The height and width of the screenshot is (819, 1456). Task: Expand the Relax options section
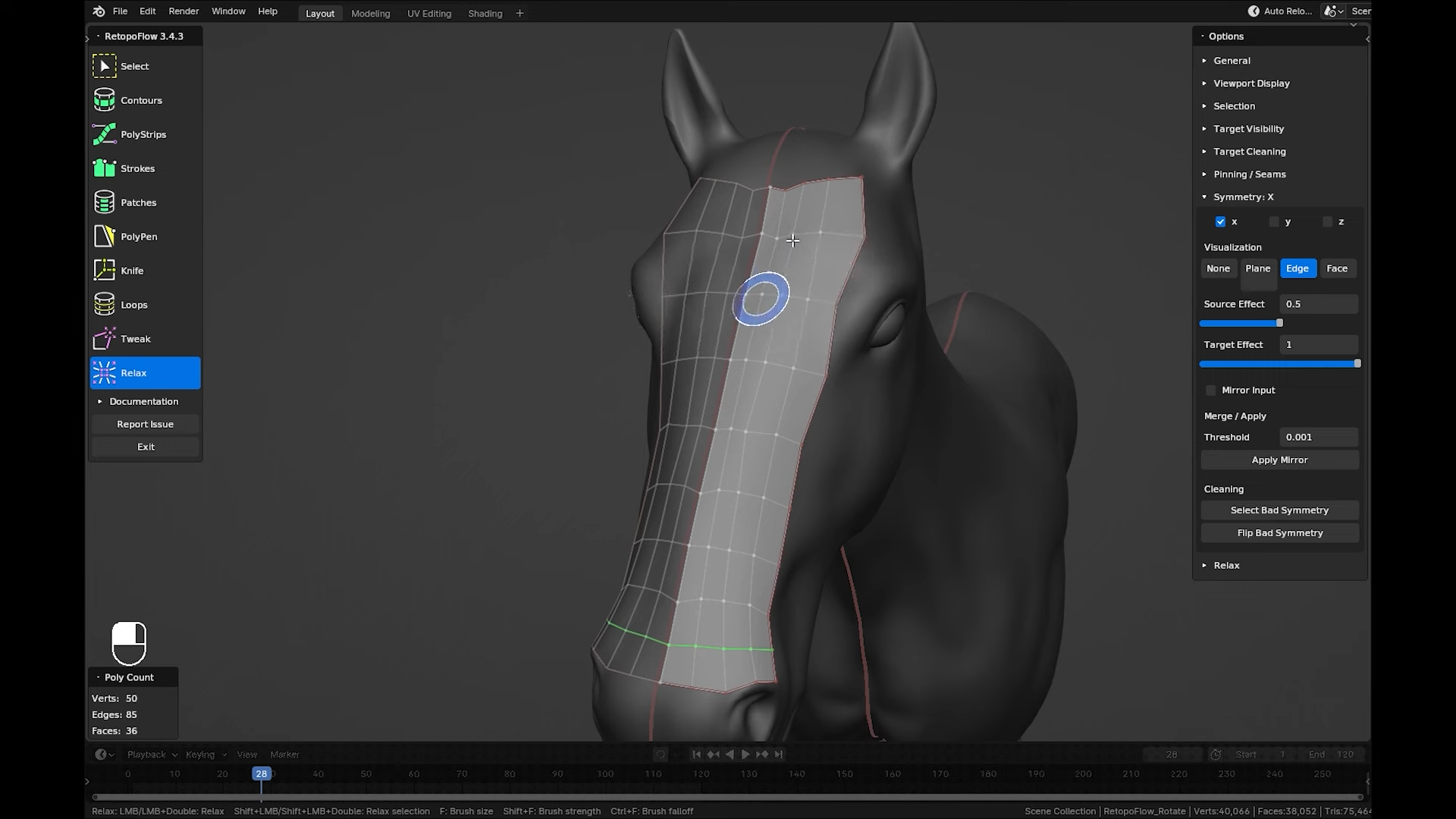tap(1226, 565)
